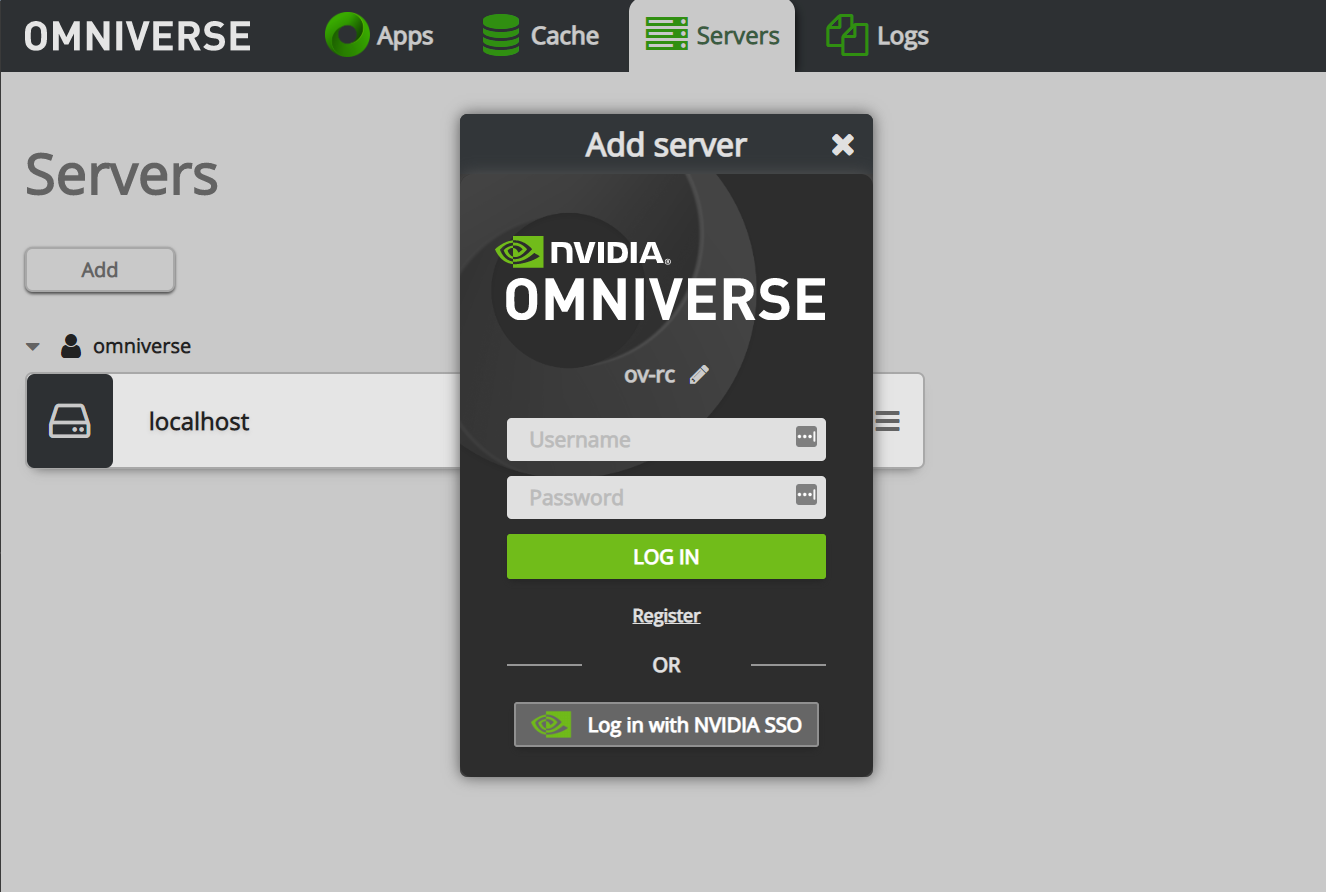Collapse the omniverse user group
Viewport: 1326px width, 892px height.
point(33,347)
